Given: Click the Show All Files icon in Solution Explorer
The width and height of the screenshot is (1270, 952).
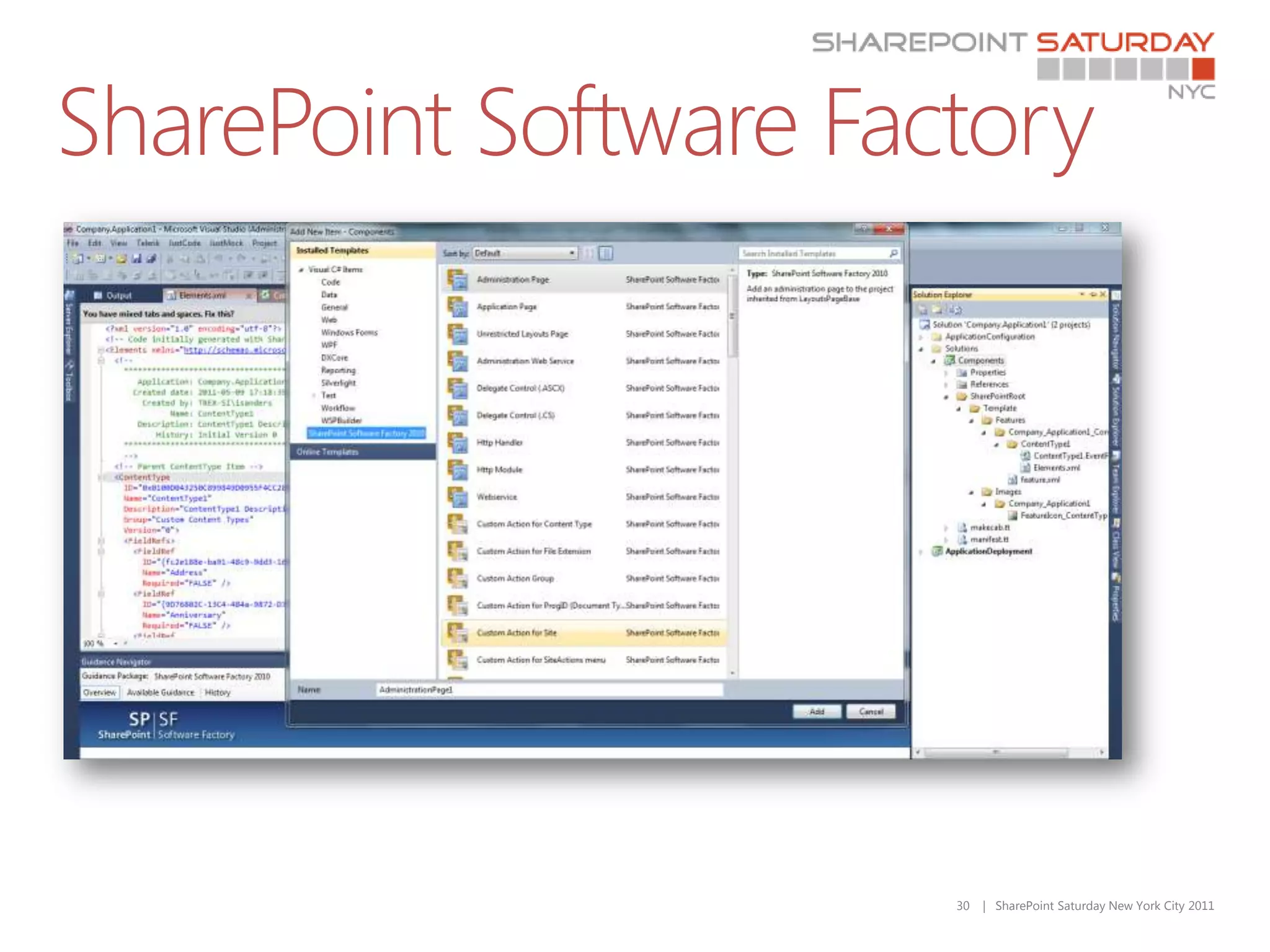Looking at the screenshot, I should [936, 309].
